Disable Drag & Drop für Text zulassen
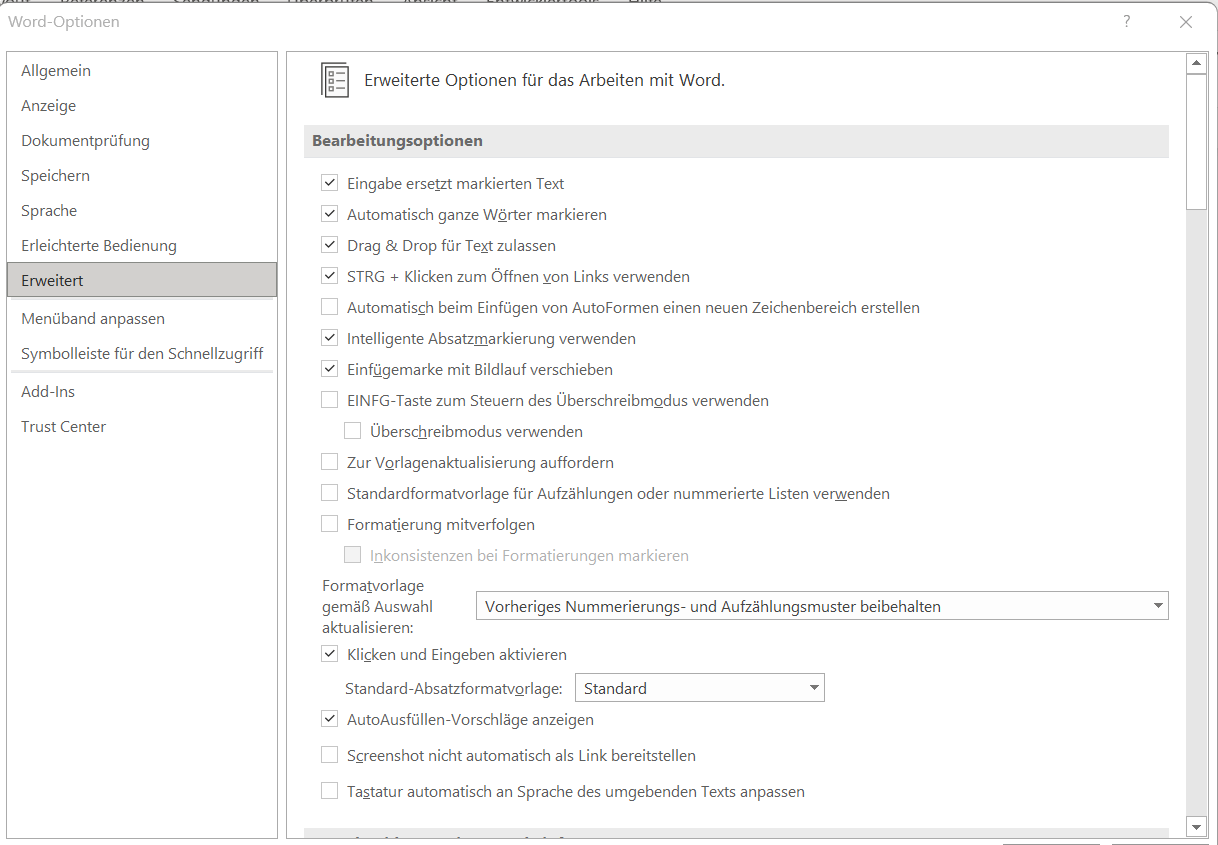Viewport: 1218px width, 845px height. (329, 245)
